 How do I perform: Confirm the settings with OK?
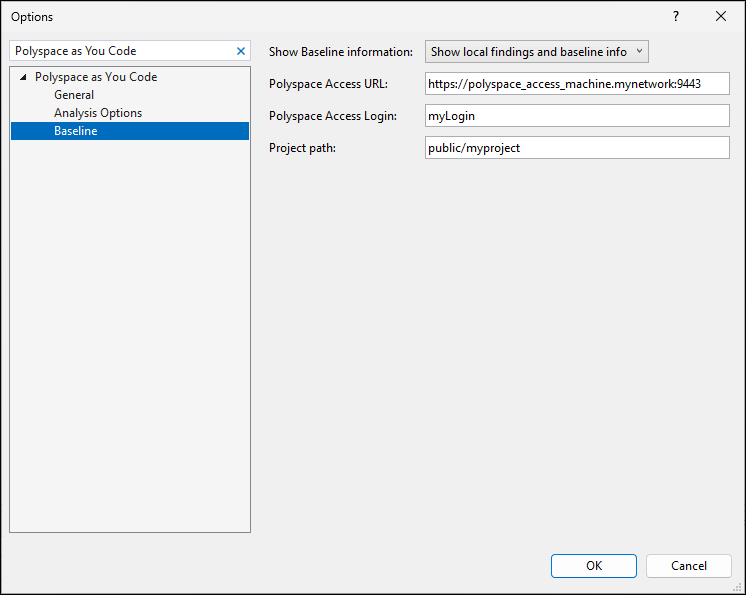pos(593,566)
